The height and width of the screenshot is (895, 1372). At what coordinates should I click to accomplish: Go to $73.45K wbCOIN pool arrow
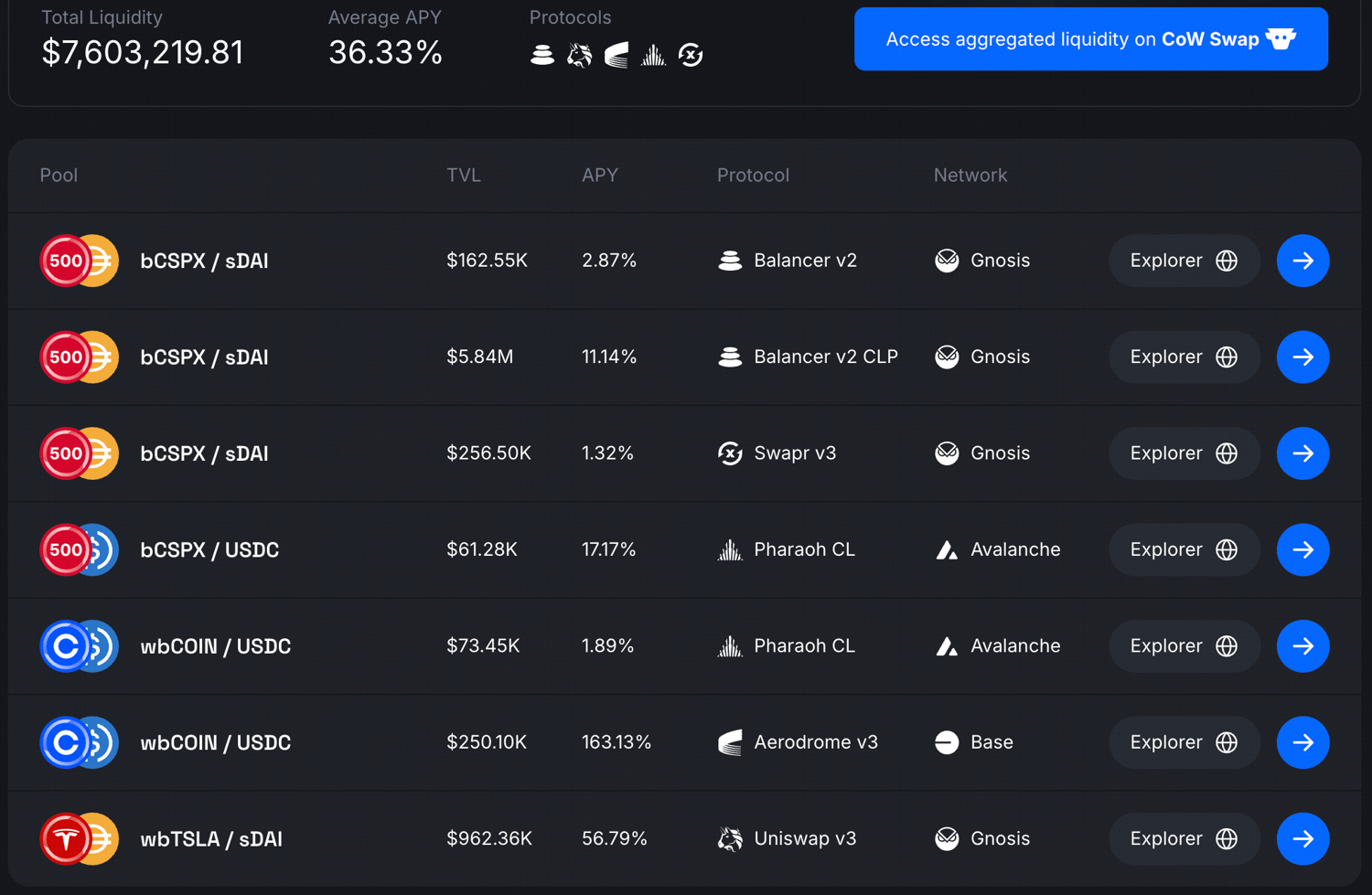(1302, 646)
